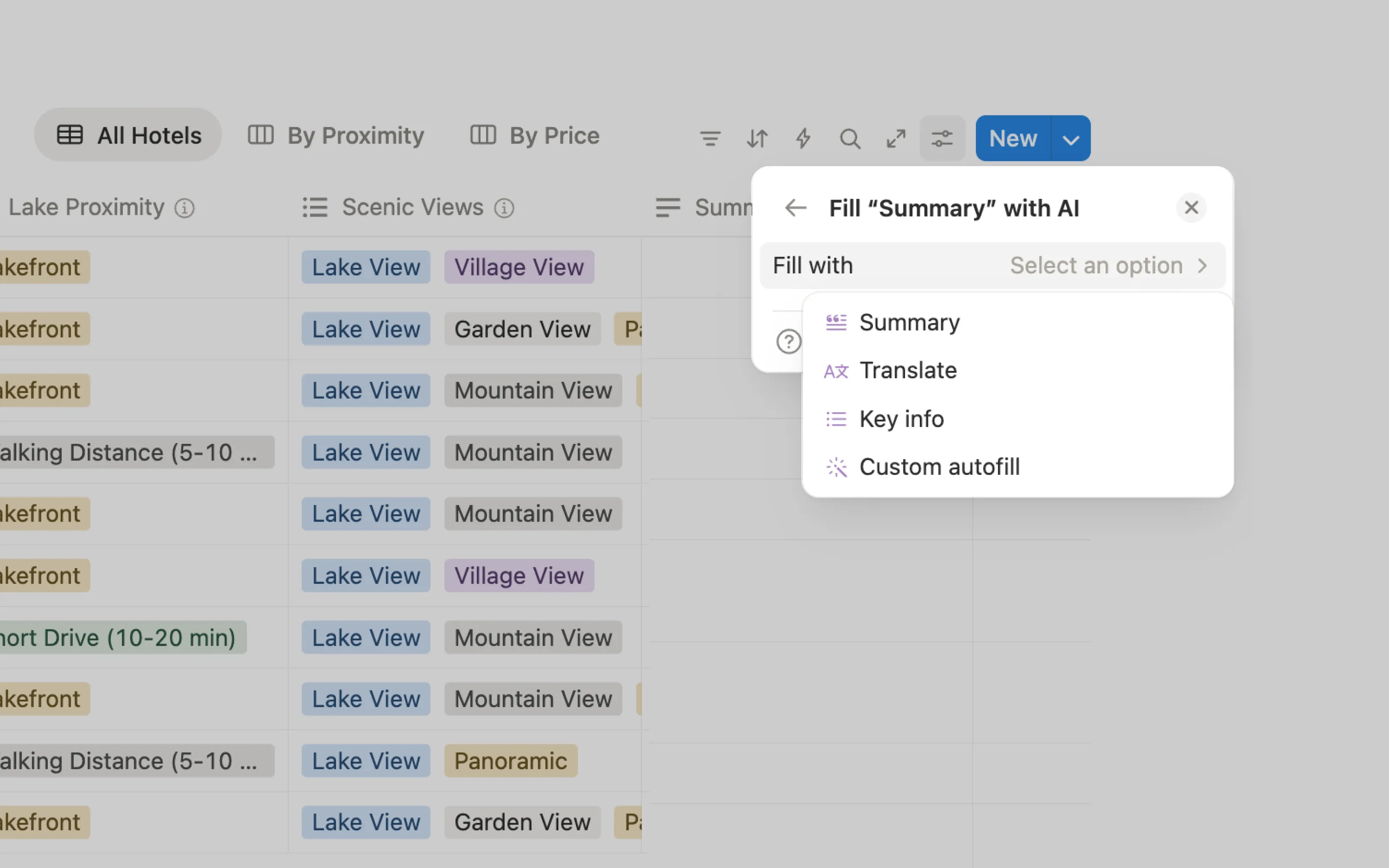Pick Key info from the menu
The height and width of the screenshot is (868, 1389).
(x=901, y=419)
